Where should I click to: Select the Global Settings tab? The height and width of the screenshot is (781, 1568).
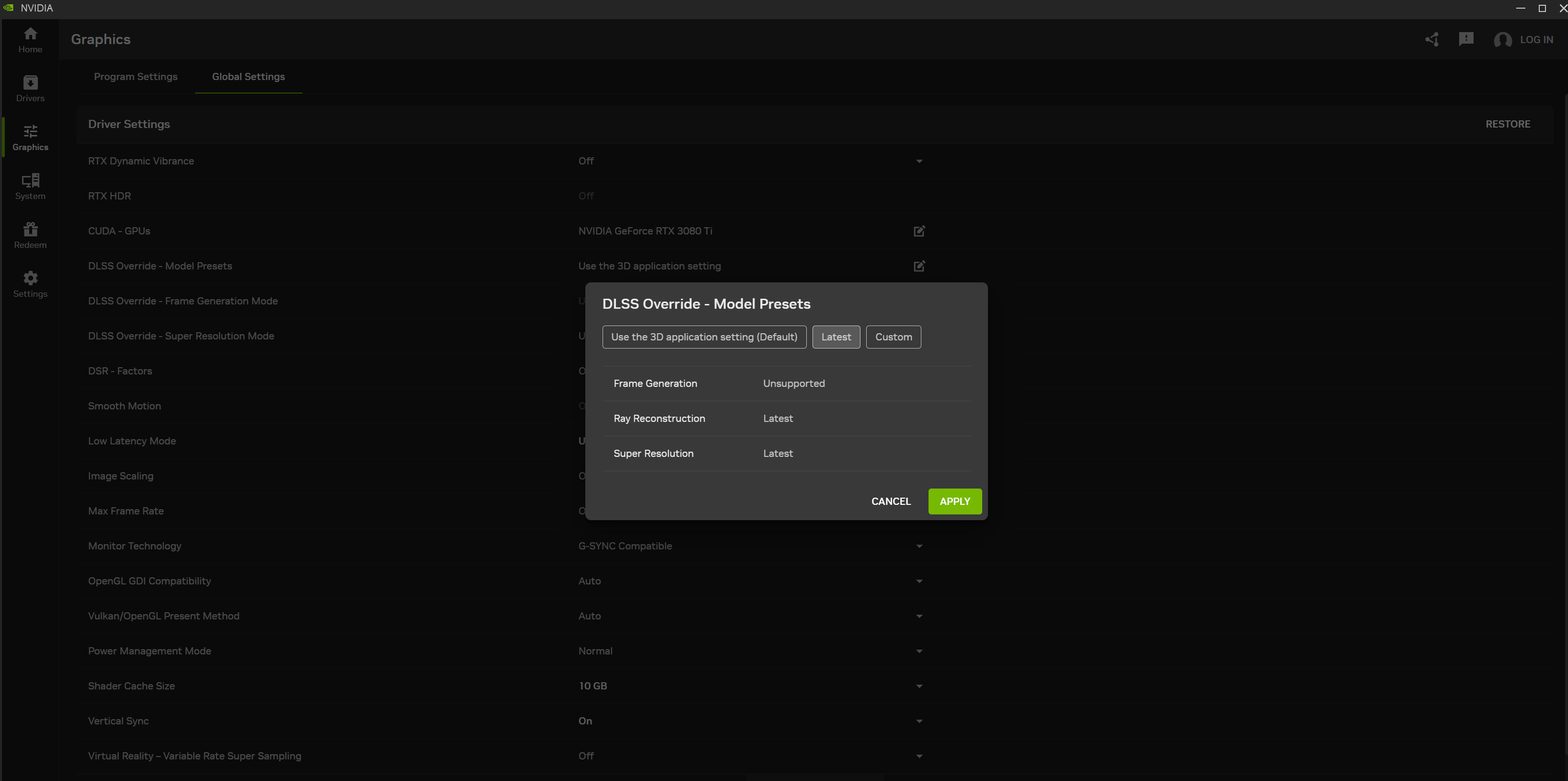[x=248, y=77]
